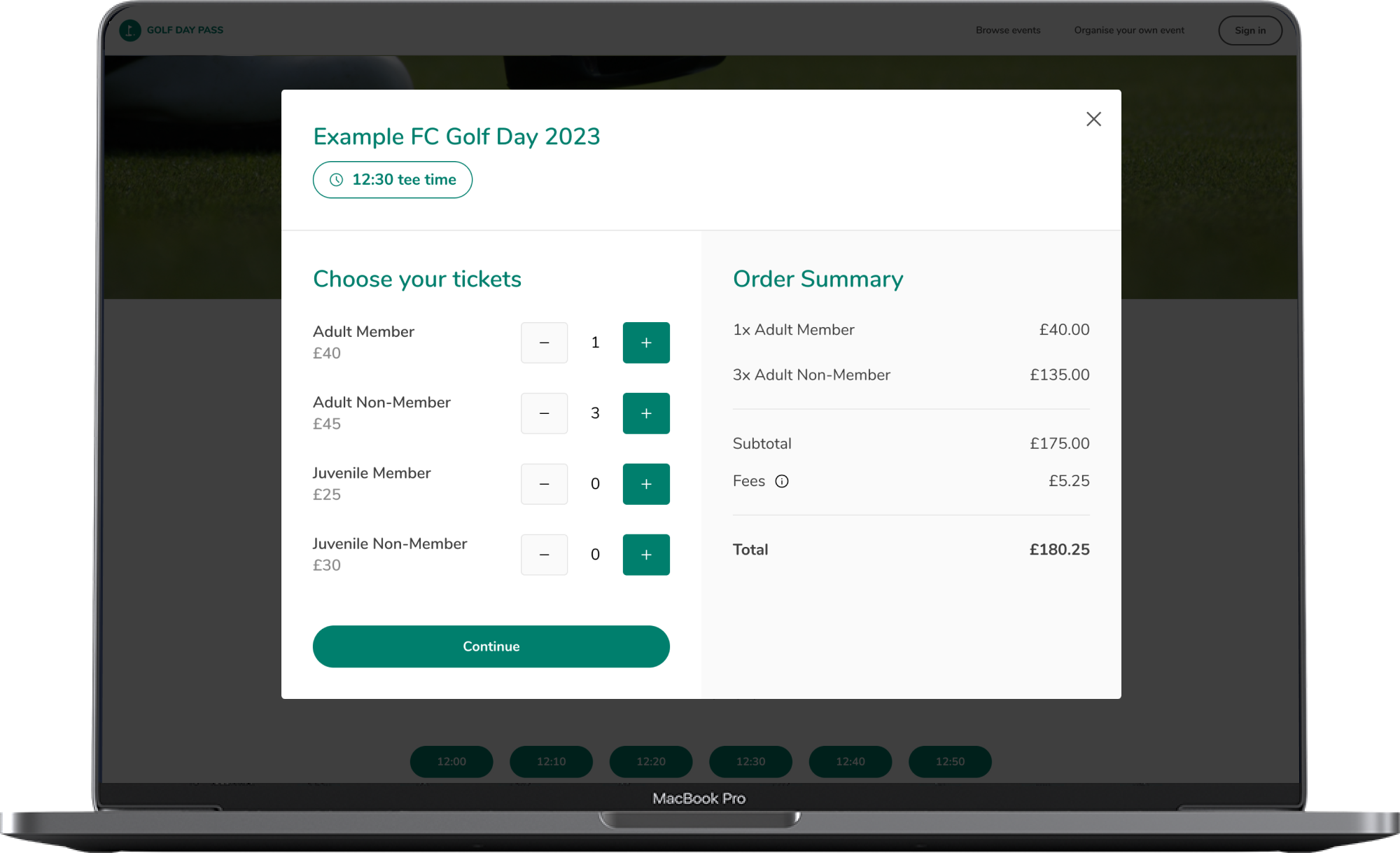Click the 12:30 tee time badge
1400x853 pixels.
click(x=392, y=180)
